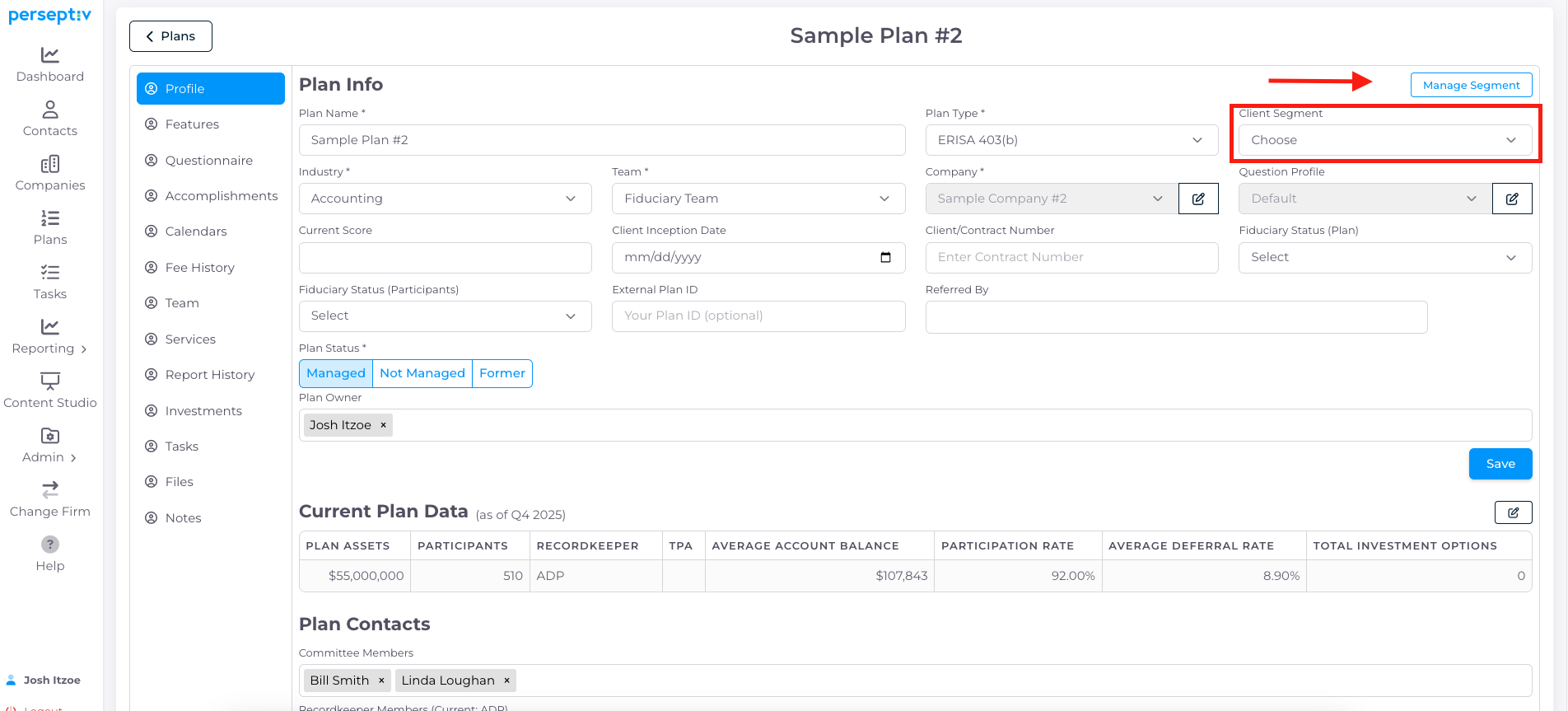The height and width of the screenshot is (711, 1568).
Task: Open Fiduciary Status (Plan) dropdown
Action: point(1385,257)
